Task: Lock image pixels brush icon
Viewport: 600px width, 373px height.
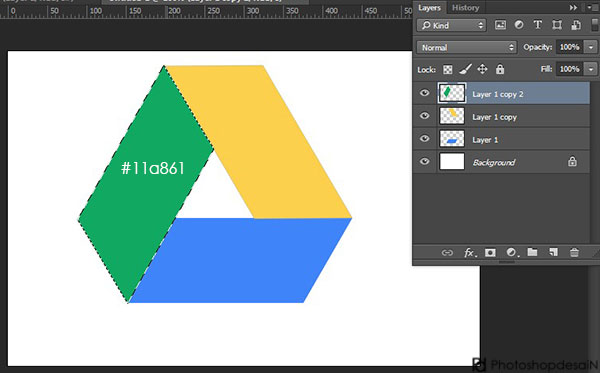Action: click(x=465, y=69)
